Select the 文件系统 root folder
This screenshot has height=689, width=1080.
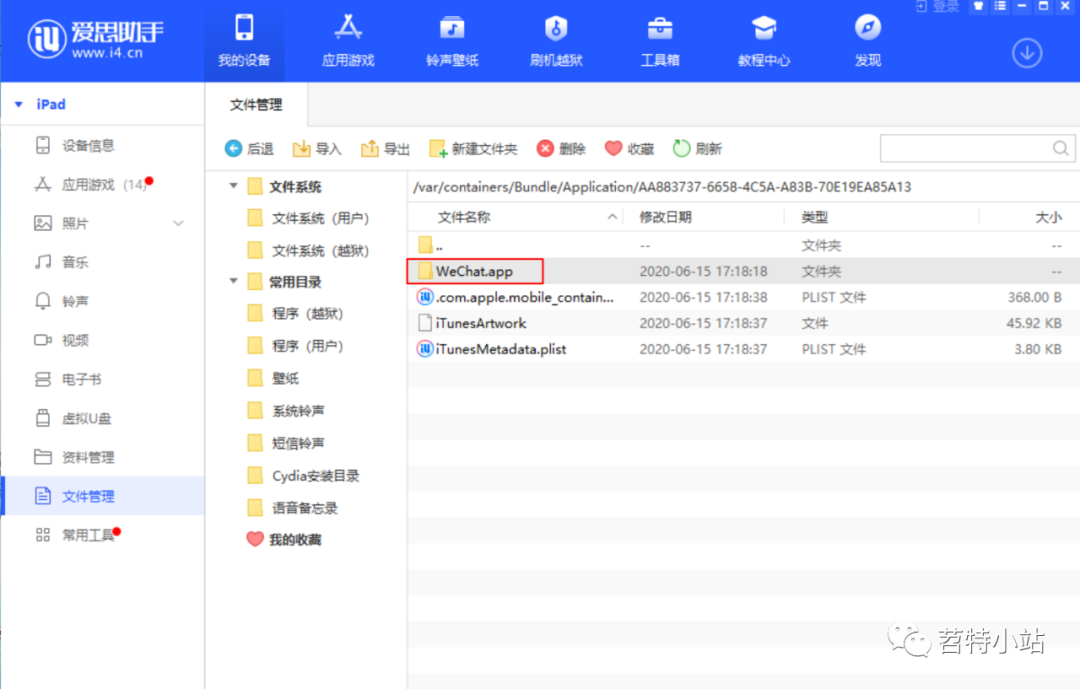(284, 187)
